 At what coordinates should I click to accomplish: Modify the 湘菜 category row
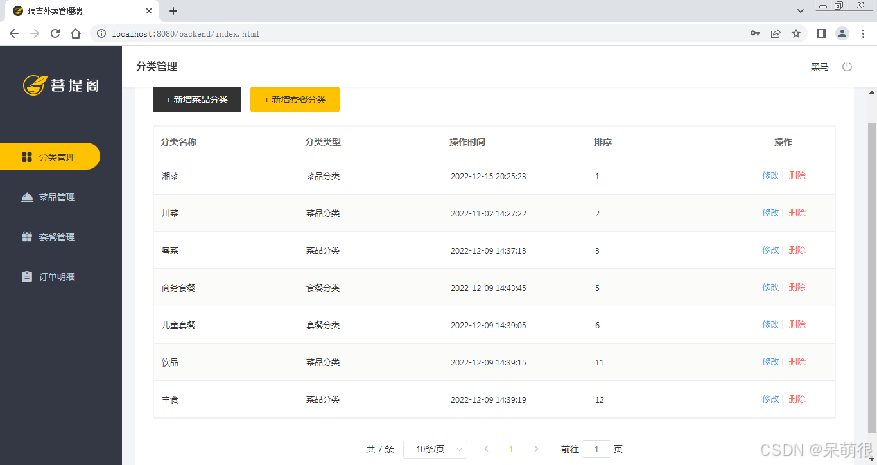pyautogui.click(x=770, y=175)
